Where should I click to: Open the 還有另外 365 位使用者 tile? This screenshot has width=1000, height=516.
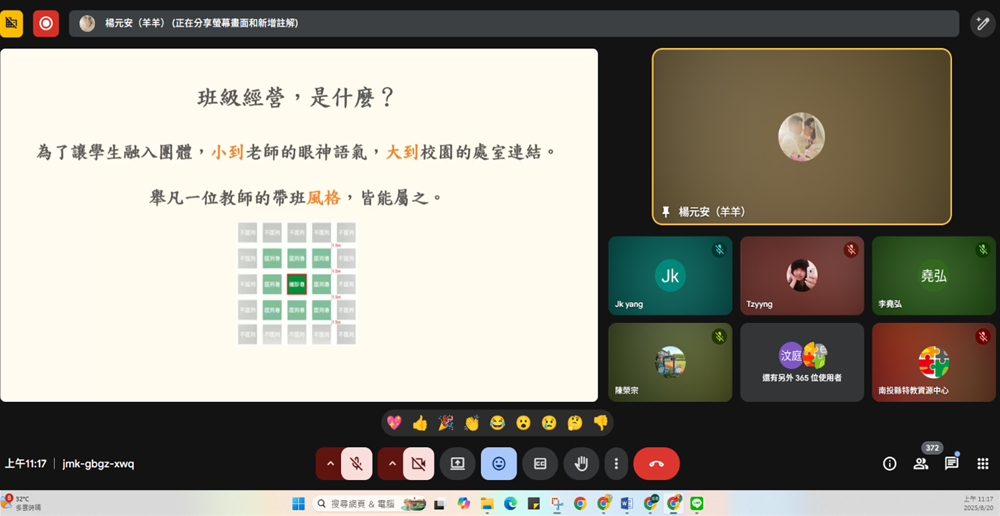pos(802,362)
